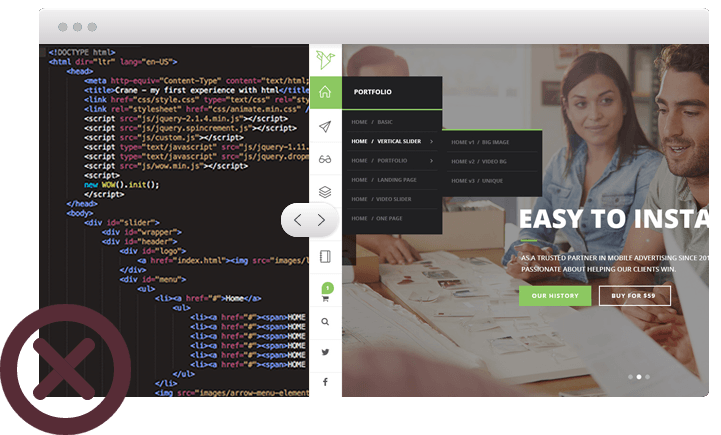
Task: Expand the HOME / PORTFOLIO submenu chevron
Action: click(x=431, y=160)
